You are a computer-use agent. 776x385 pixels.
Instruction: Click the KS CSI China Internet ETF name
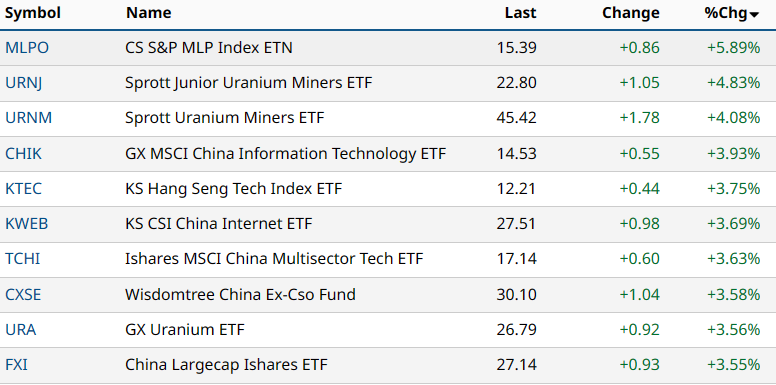219,224
